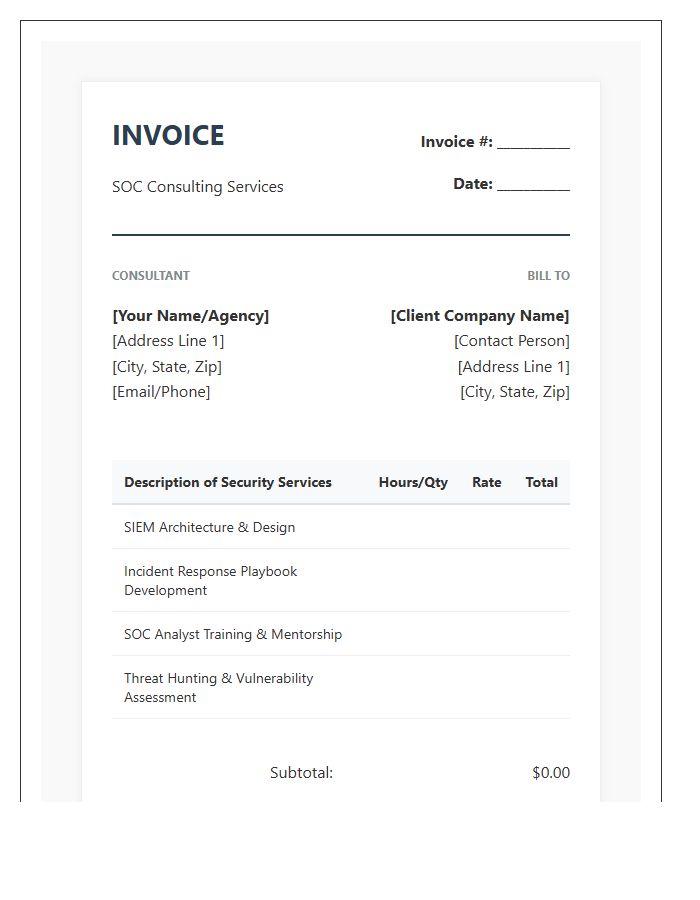
Task: Select the SOC Analyst Training & Mentorship row
Action: coord(341,634)
